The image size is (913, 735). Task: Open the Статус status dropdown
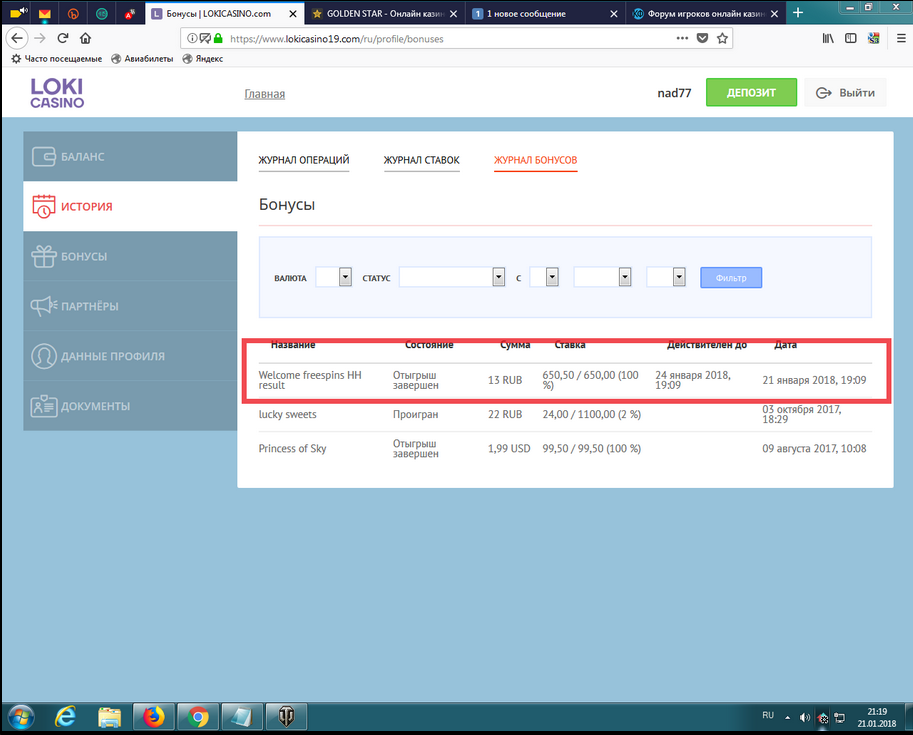(x=452, y=277)
